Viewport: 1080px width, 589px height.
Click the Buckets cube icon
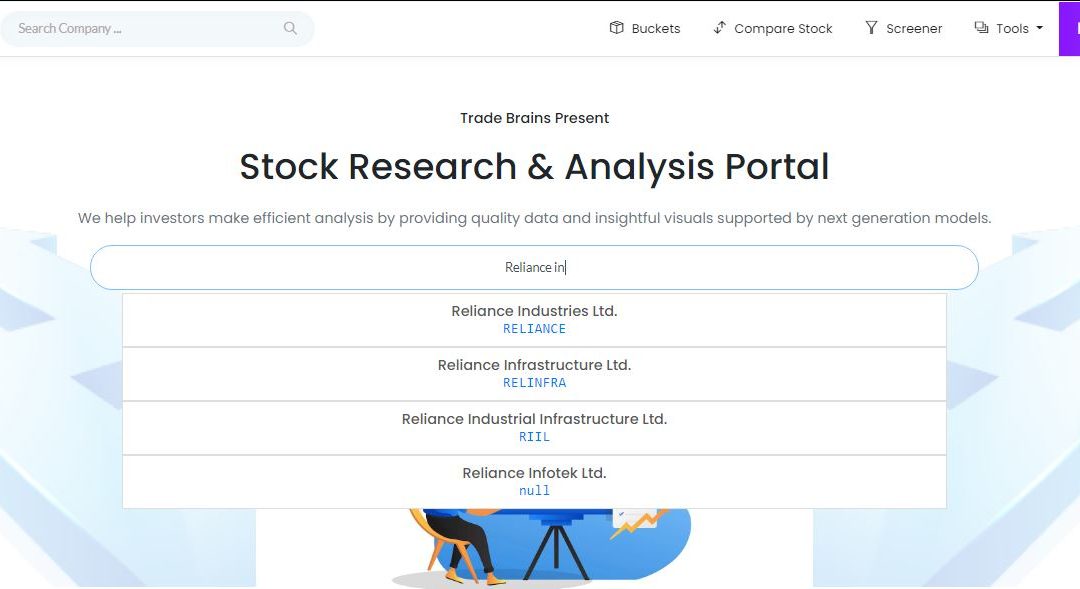click(x=617, y=28)
